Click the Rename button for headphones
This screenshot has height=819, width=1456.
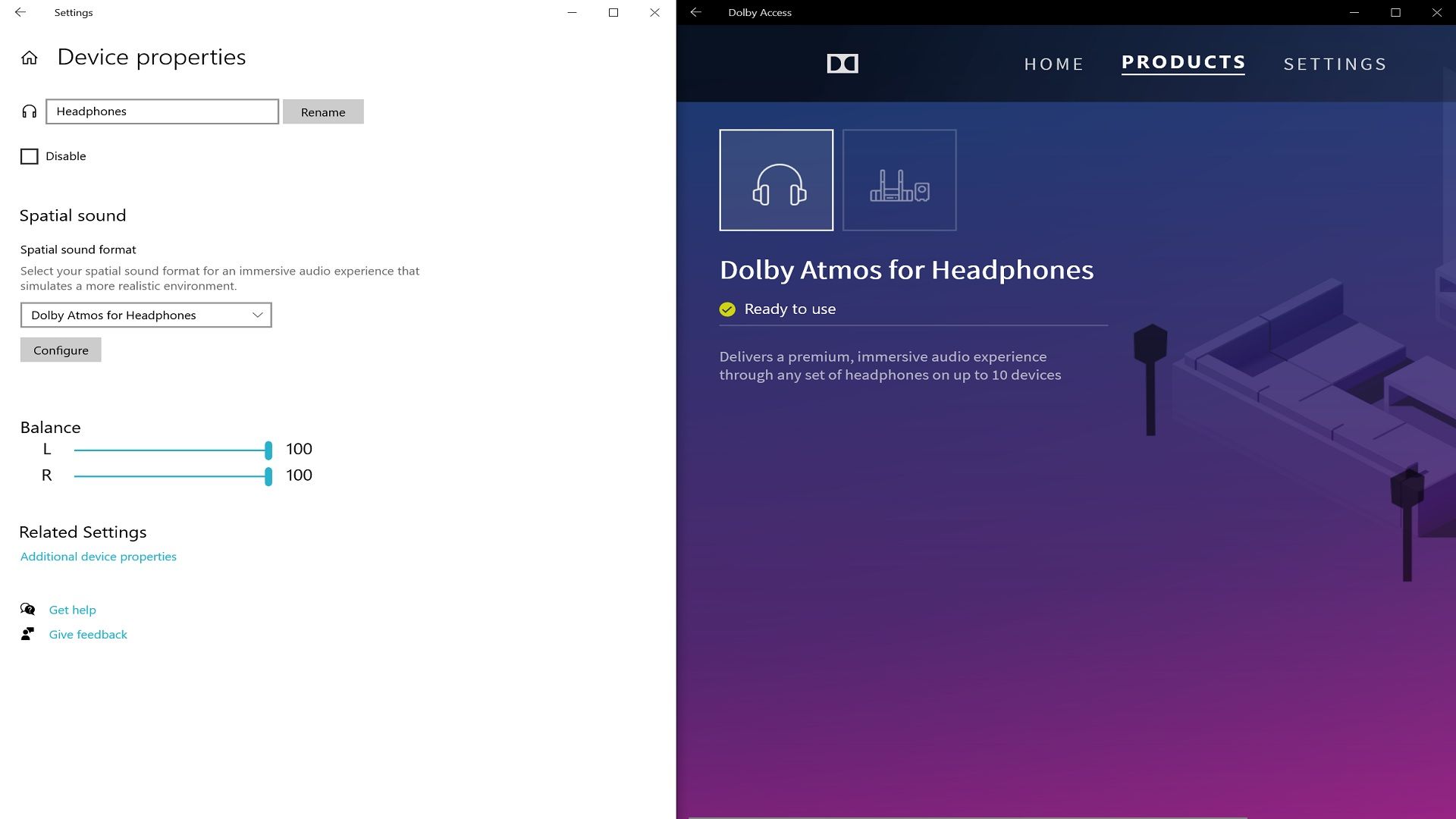(323, 111)
